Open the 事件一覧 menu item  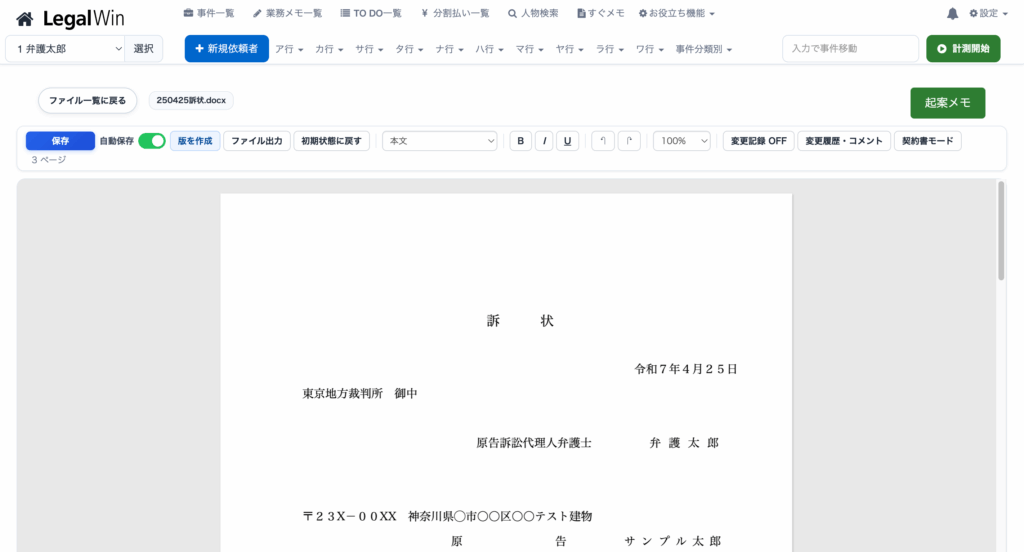tap(208, 13)
